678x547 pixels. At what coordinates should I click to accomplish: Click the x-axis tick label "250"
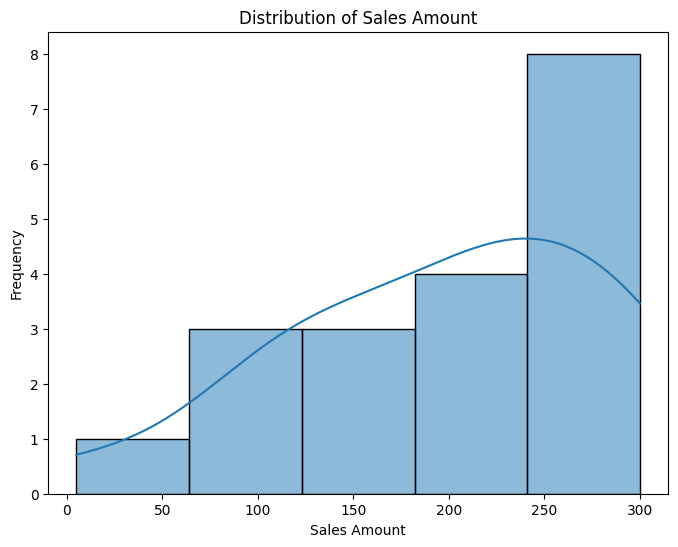pos(544,510)
